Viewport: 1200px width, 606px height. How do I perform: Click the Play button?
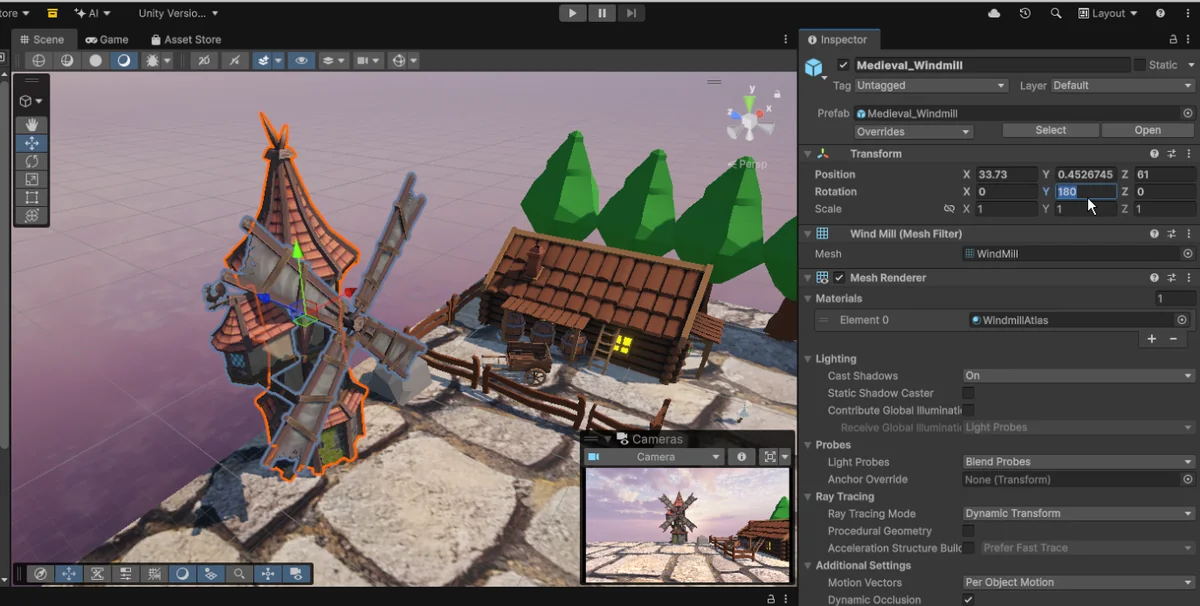click(572, 13)
